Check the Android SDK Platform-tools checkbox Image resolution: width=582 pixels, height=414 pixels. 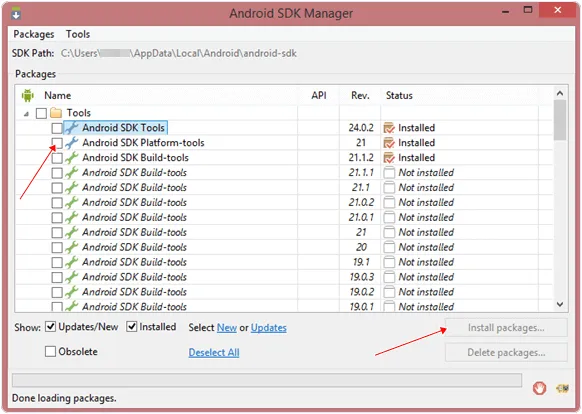point(57,143)
